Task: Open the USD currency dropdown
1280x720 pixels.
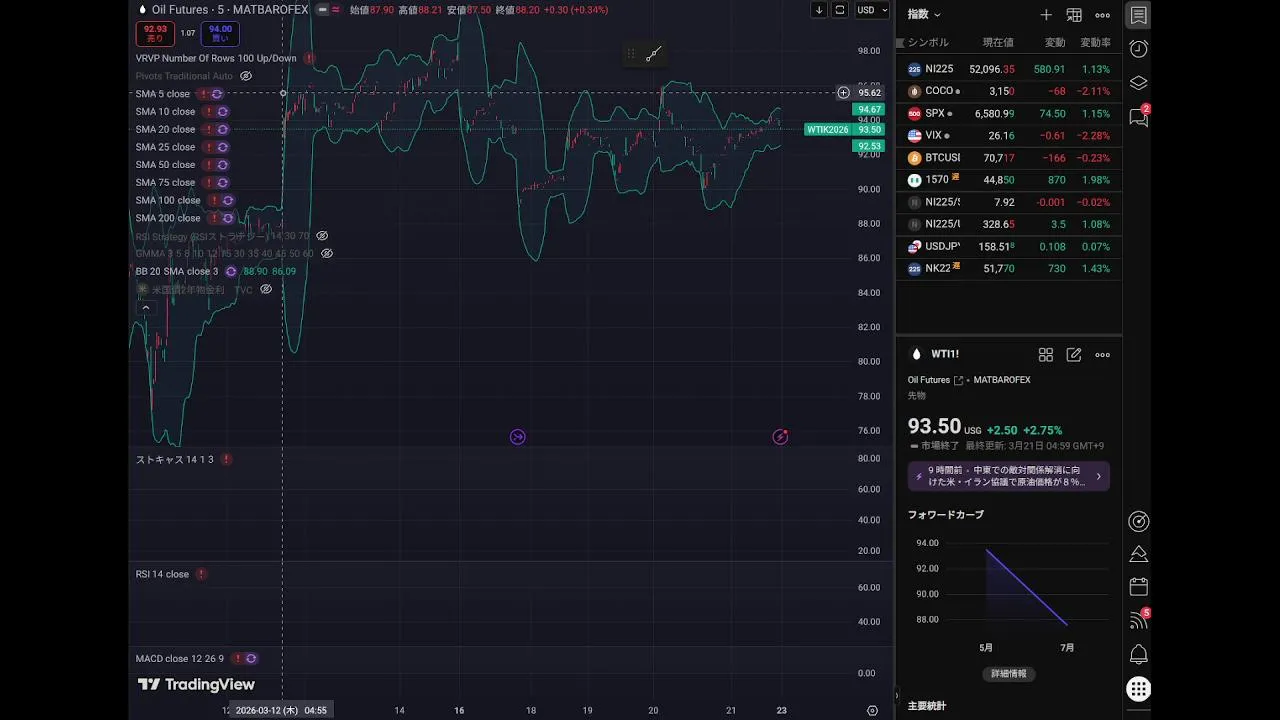Action: (871, 10)
